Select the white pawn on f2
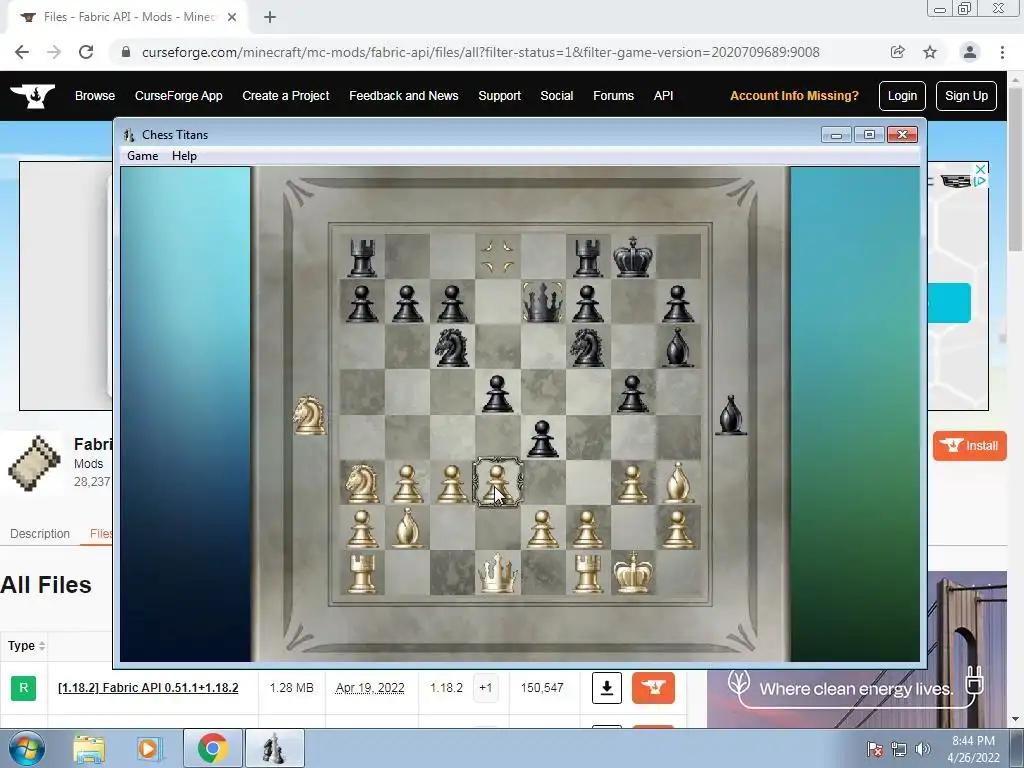 coord(587,528)
